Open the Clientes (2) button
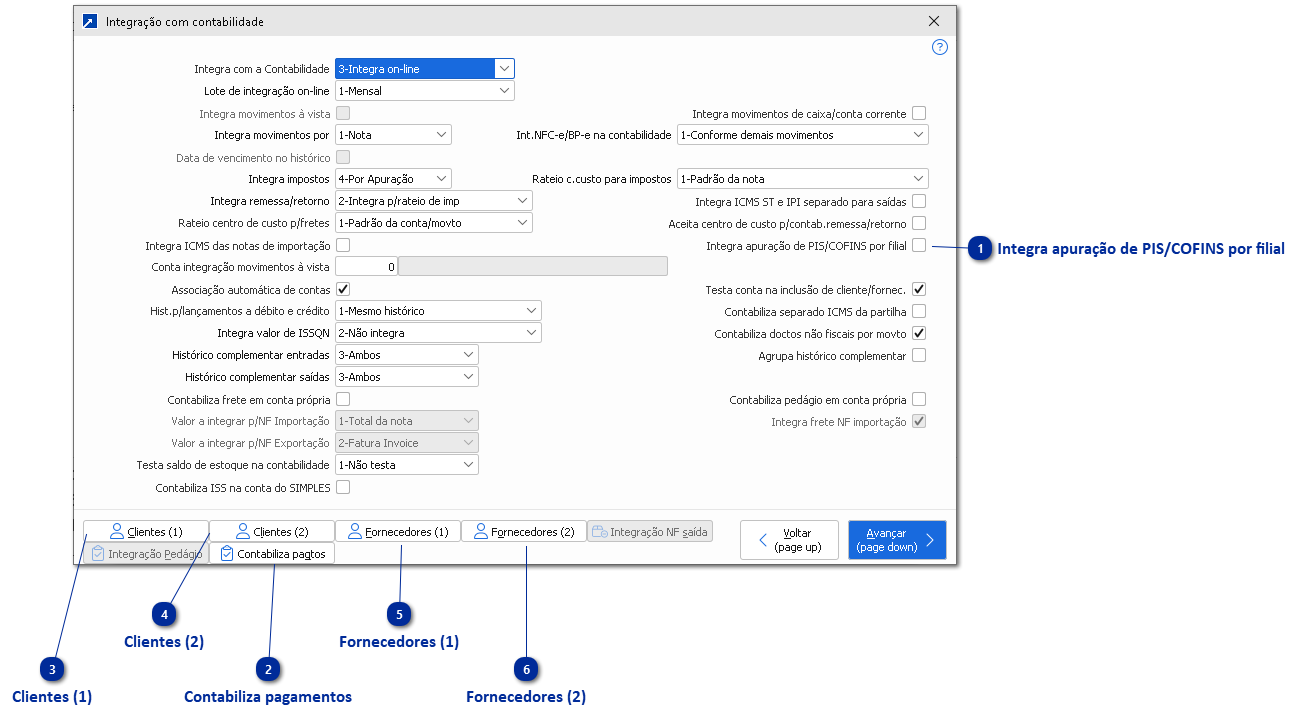The height and width of the screenshot is (723, 1301). click(x=272, y=532)
